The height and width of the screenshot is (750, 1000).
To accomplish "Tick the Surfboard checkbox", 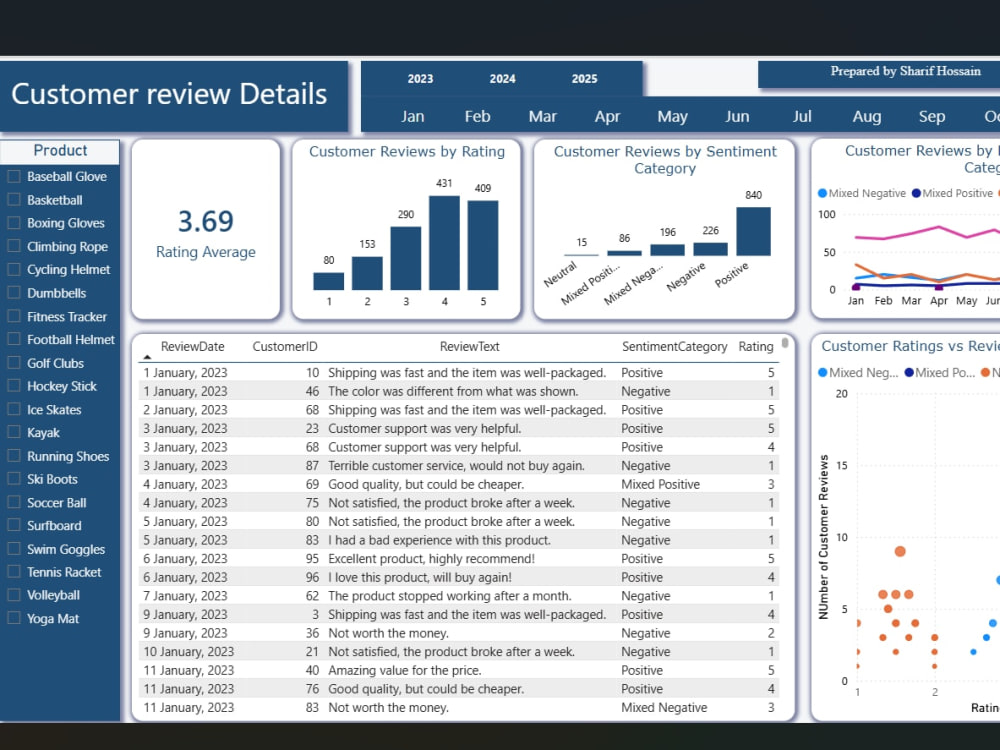I will 13,526.
